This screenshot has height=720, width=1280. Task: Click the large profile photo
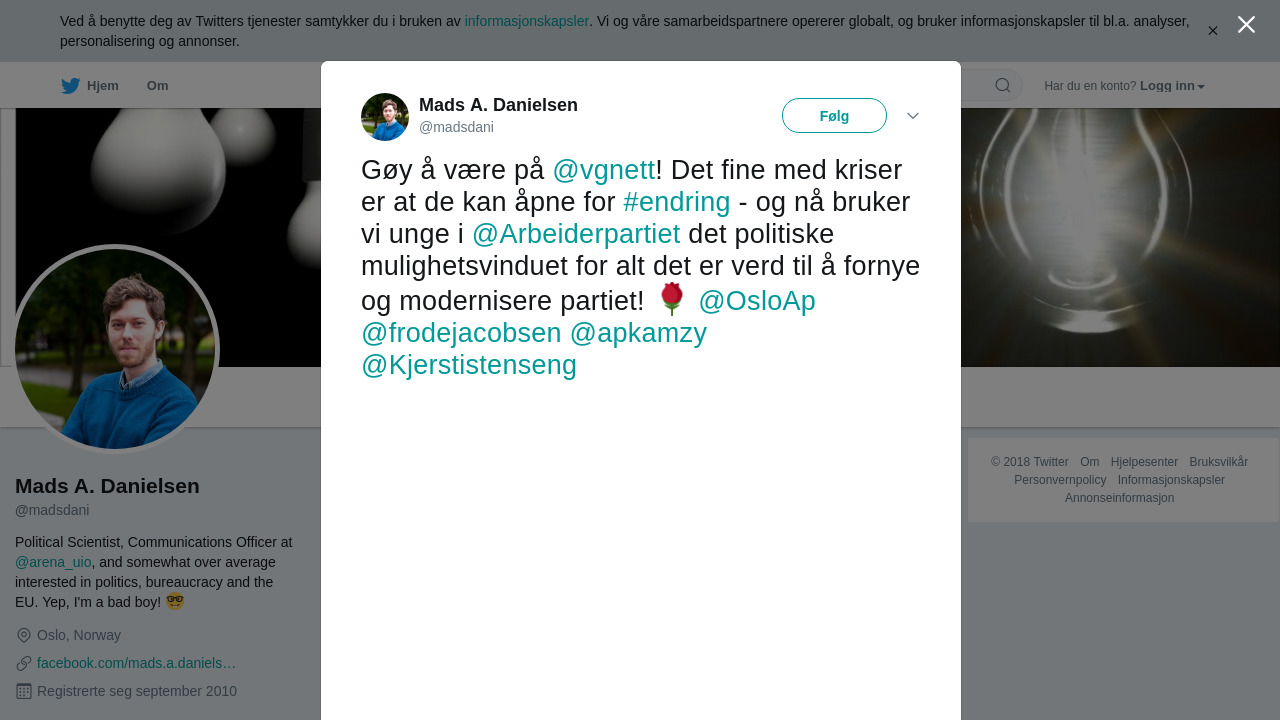pyautogui.click(x=115, y=349)
